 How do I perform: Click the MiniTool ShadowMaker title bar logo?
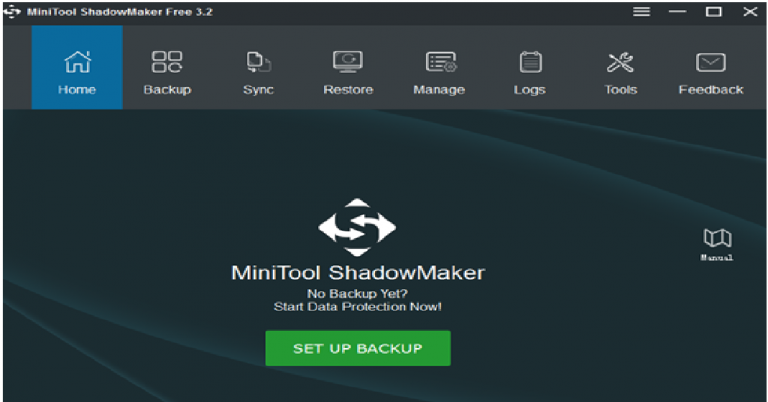click(12, 12)
